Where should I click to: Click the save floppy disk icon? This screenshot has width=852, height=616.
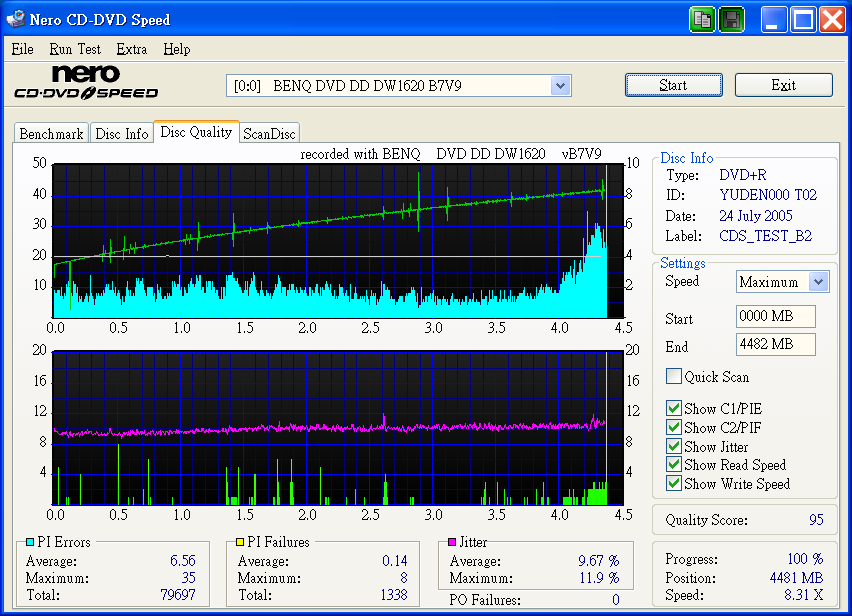click(x=731, y=20)
